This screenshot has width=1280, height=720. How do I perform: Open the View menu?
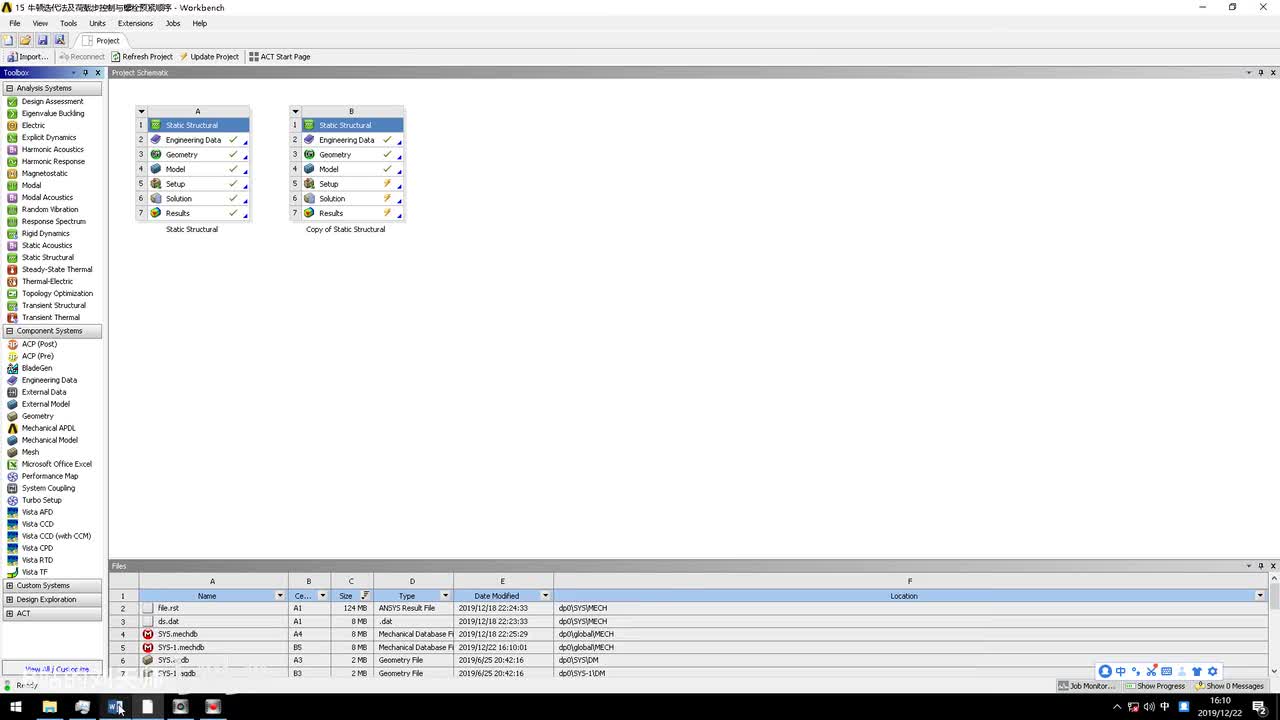(40, 23)
